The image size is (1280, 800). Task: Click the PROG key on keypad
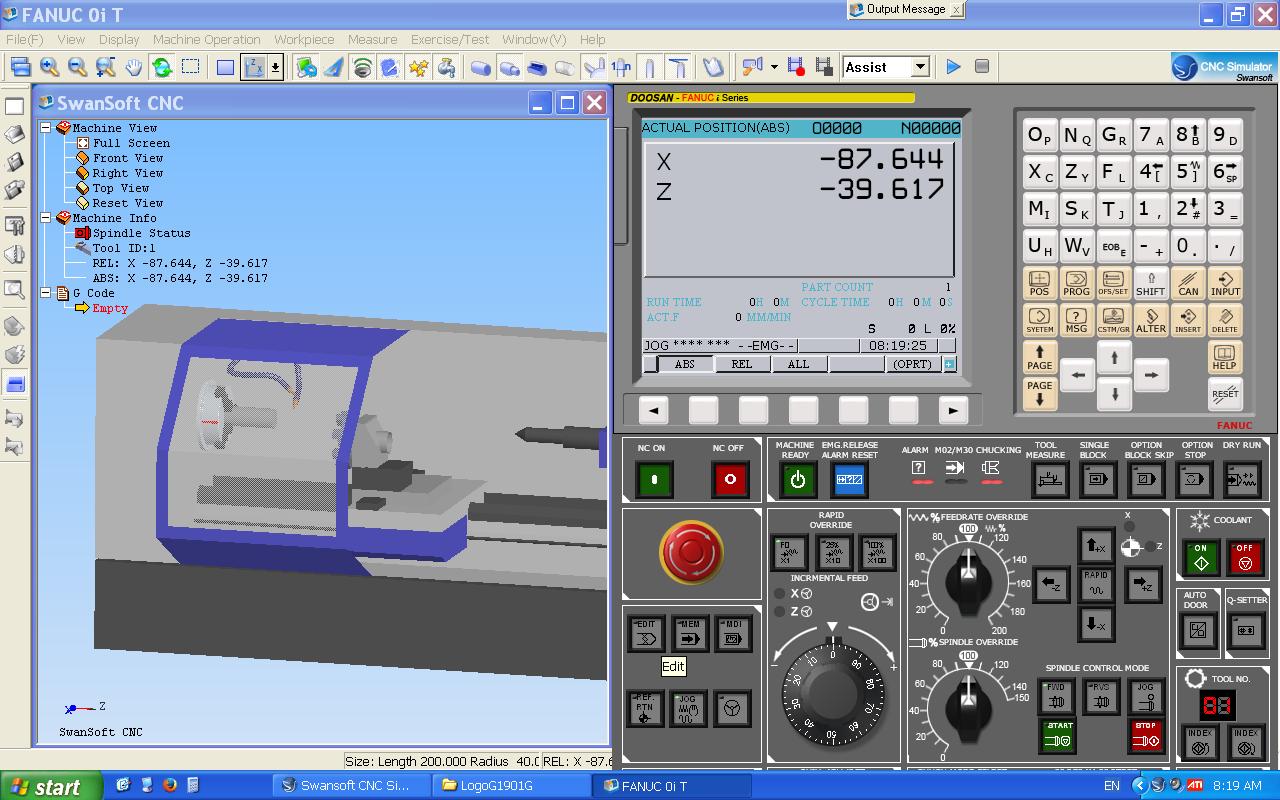1076,284
